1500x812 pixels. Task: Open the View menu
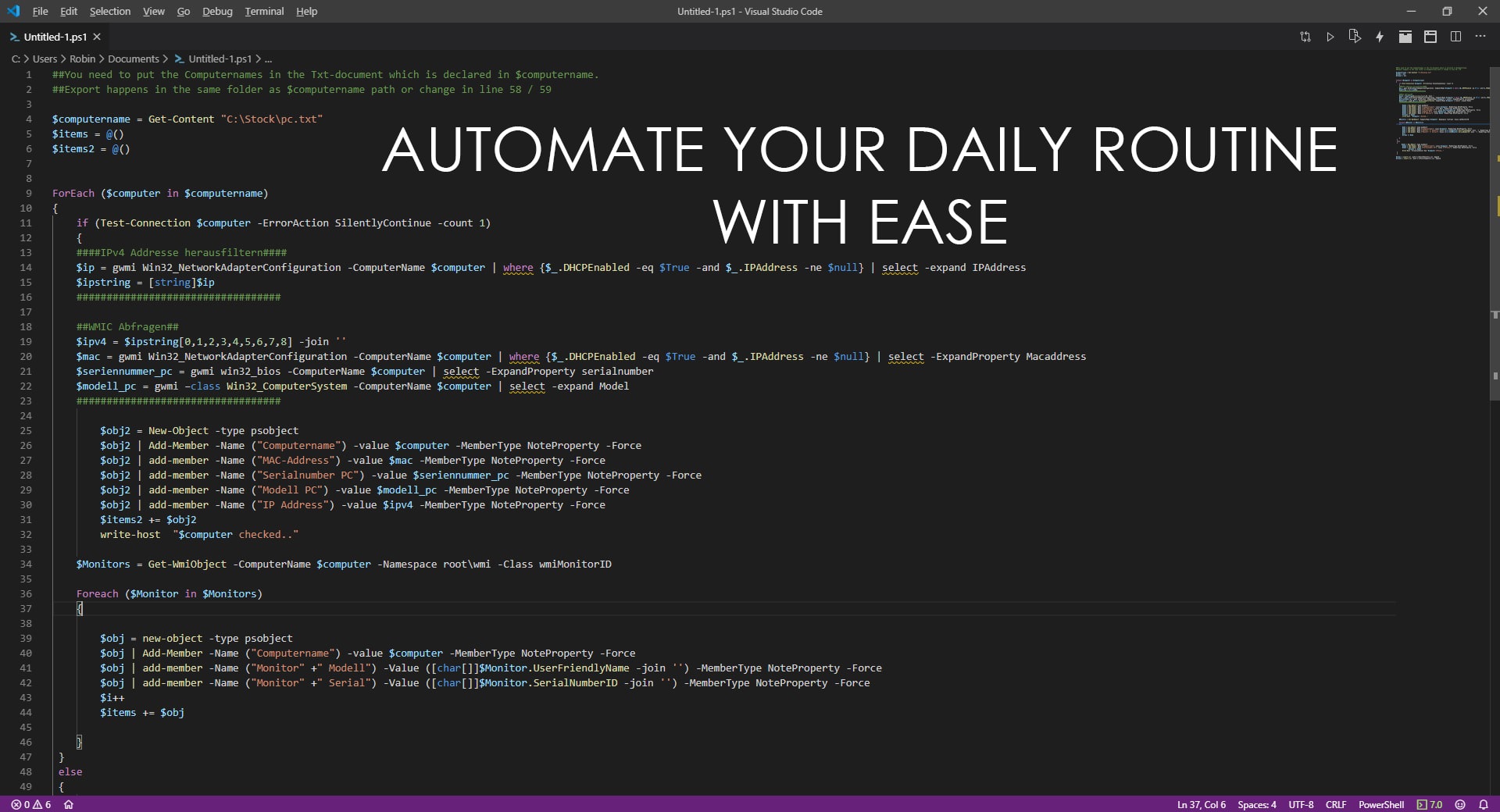coord(154,11)
